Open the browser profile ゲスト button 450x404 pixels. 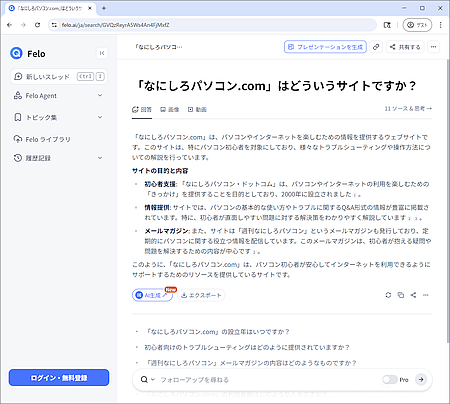(417, 25)
